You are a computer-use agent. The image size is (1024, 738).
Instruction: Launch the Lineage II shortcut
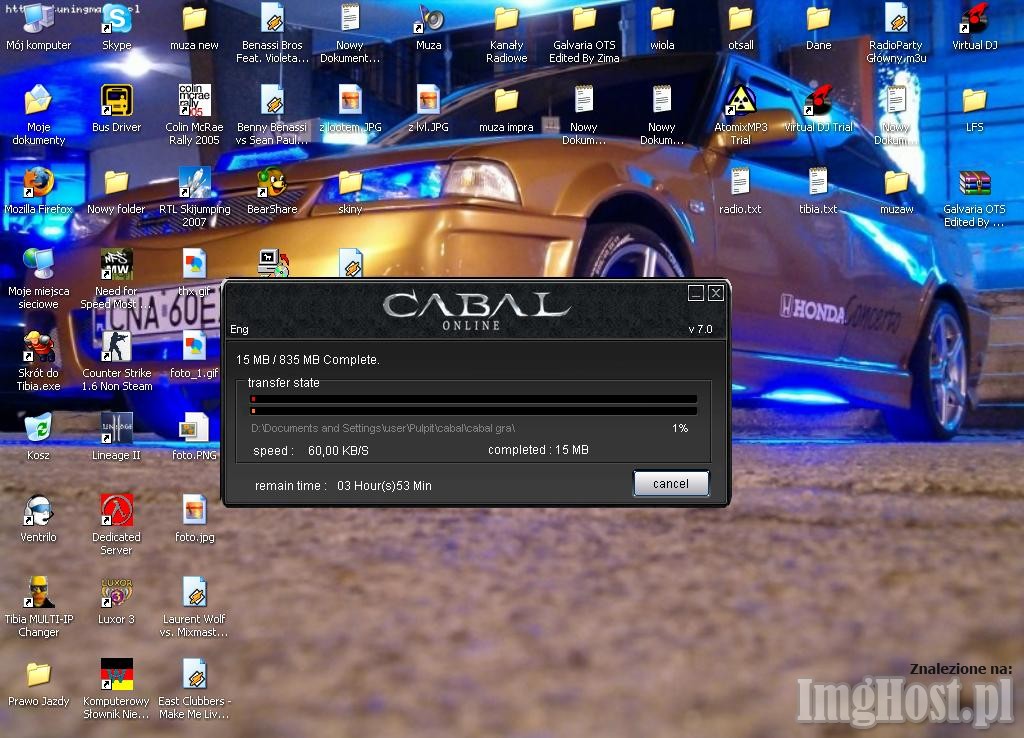click(x=117, y=428)
